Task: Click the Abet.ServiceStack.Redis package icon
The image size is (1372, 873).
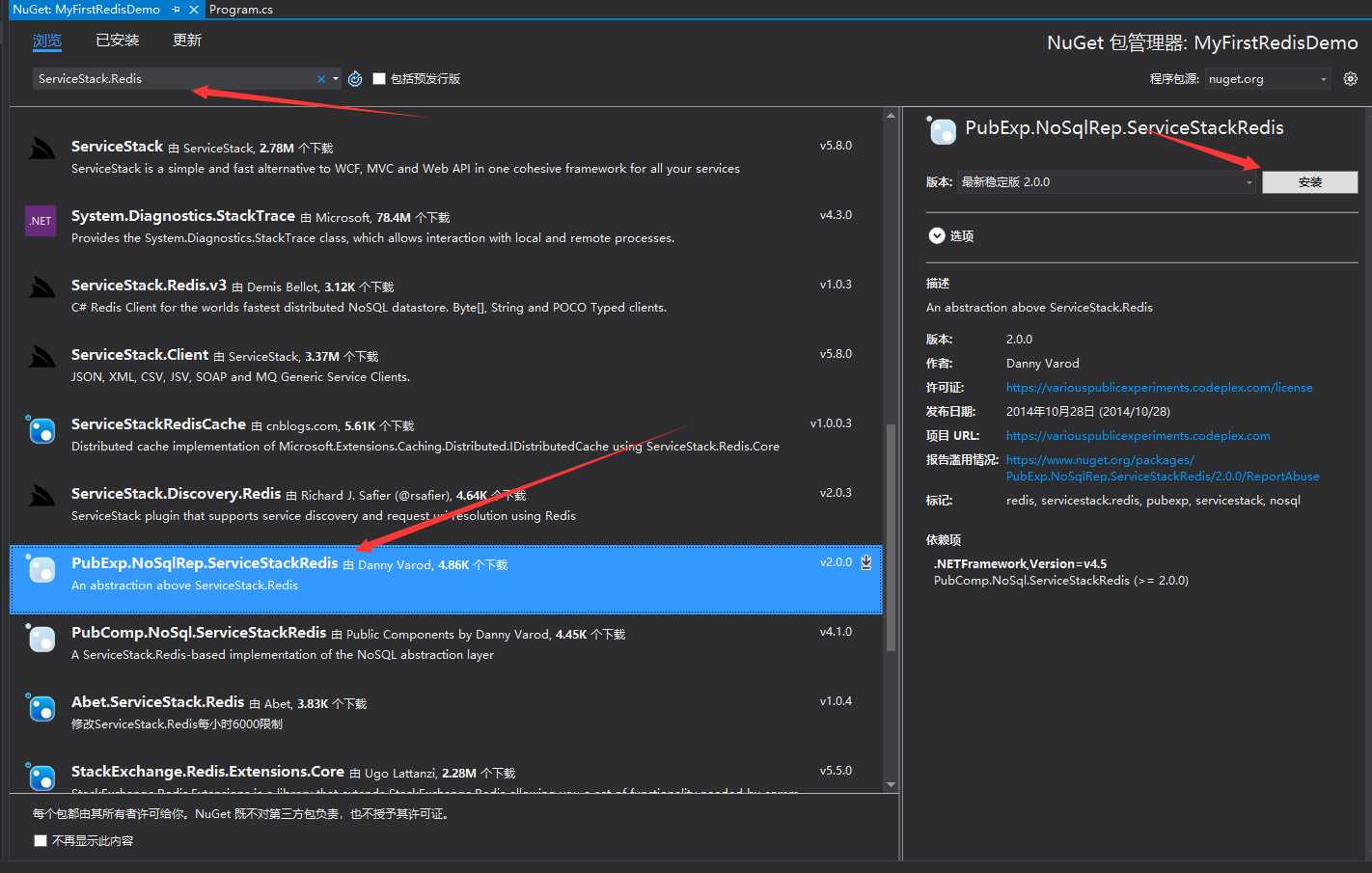Action: (x=41, y=707)
